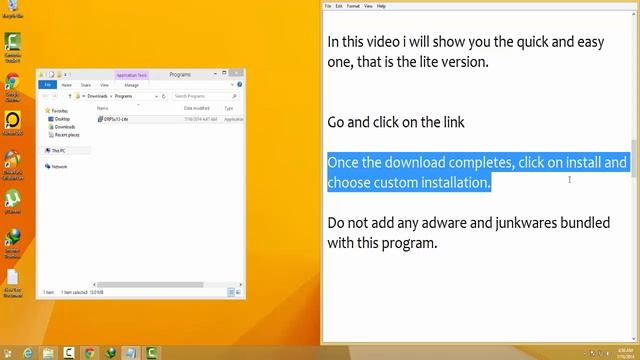
Task: Open Notepad's Format menu
Action: click(353, 6)
